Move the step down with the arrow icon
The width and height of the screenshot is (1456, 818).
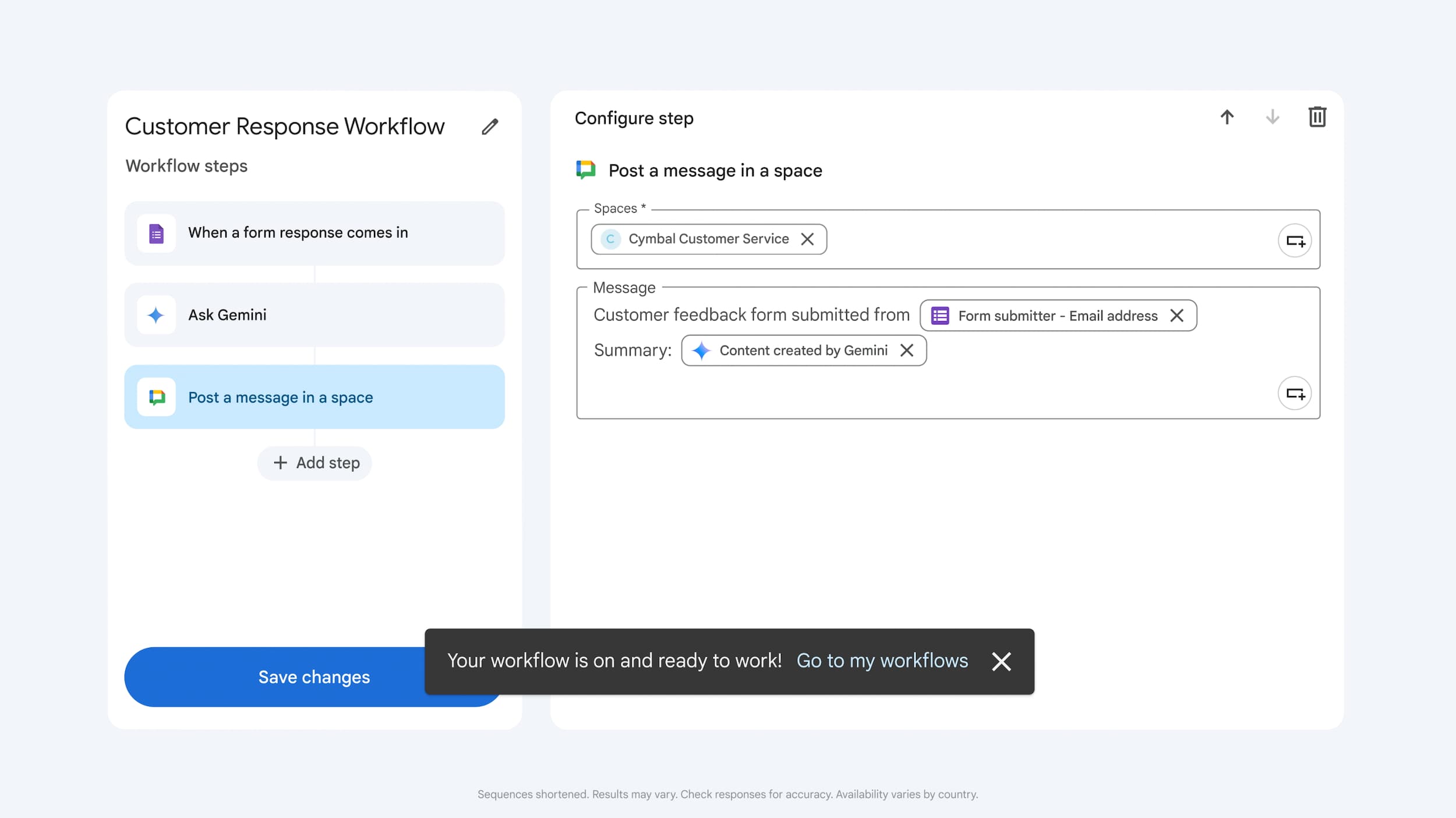click(x=1272, y=118)
